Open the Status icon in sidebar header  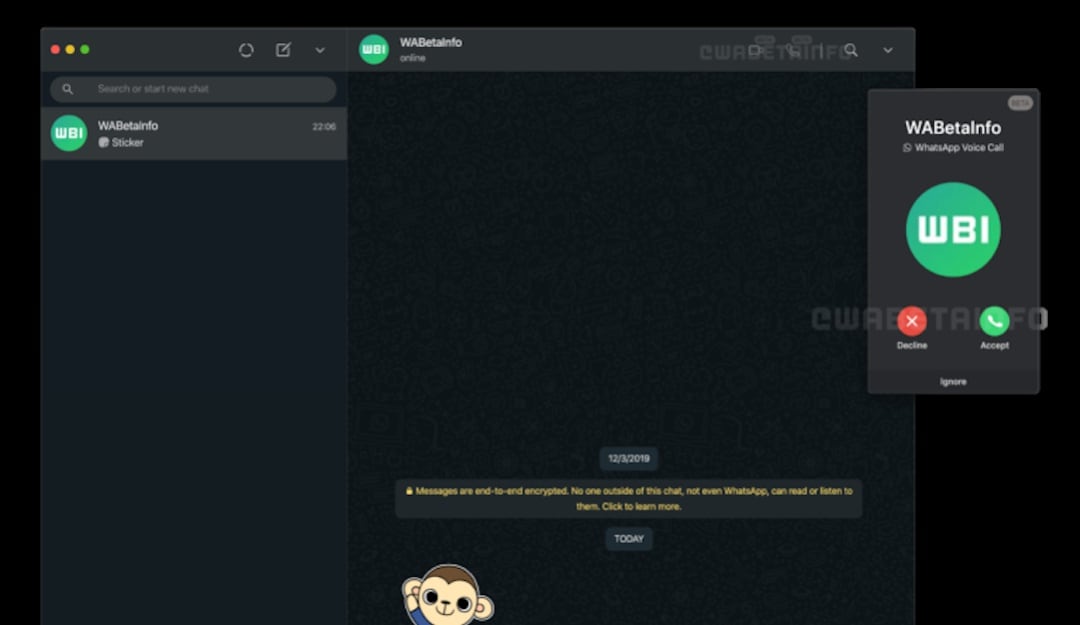pyautogui.click(x=246, y=50)
